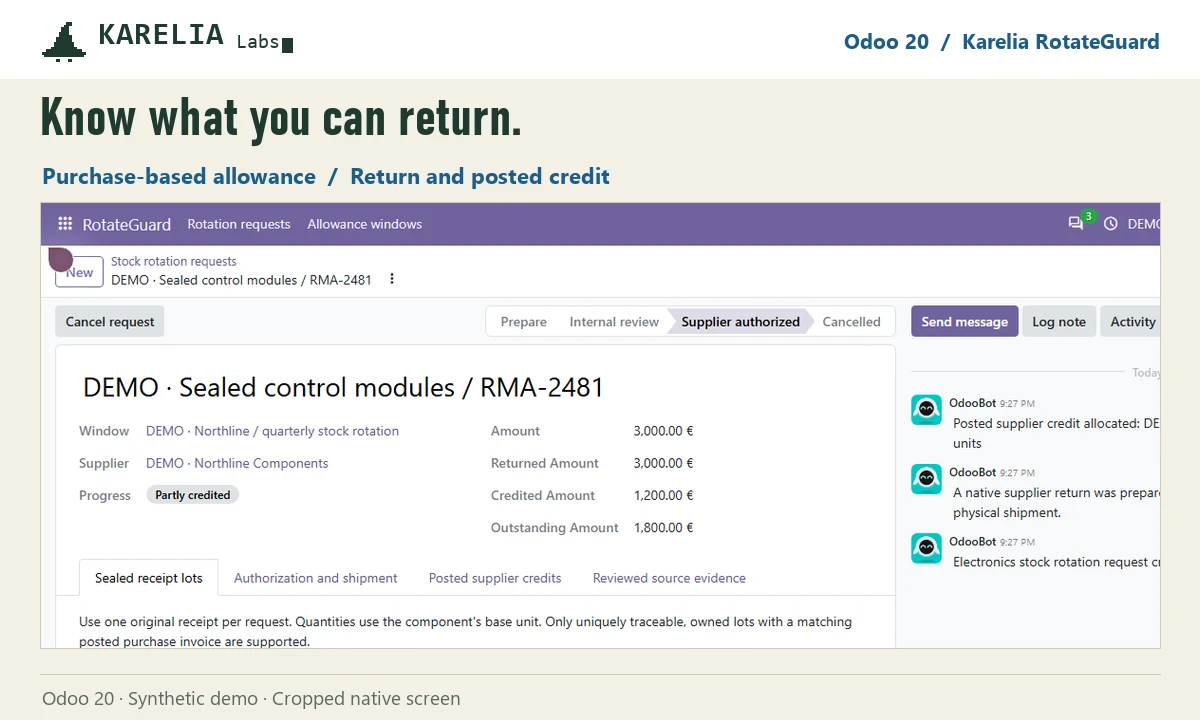Open the Rotation requests menu

tap(239, 224)
